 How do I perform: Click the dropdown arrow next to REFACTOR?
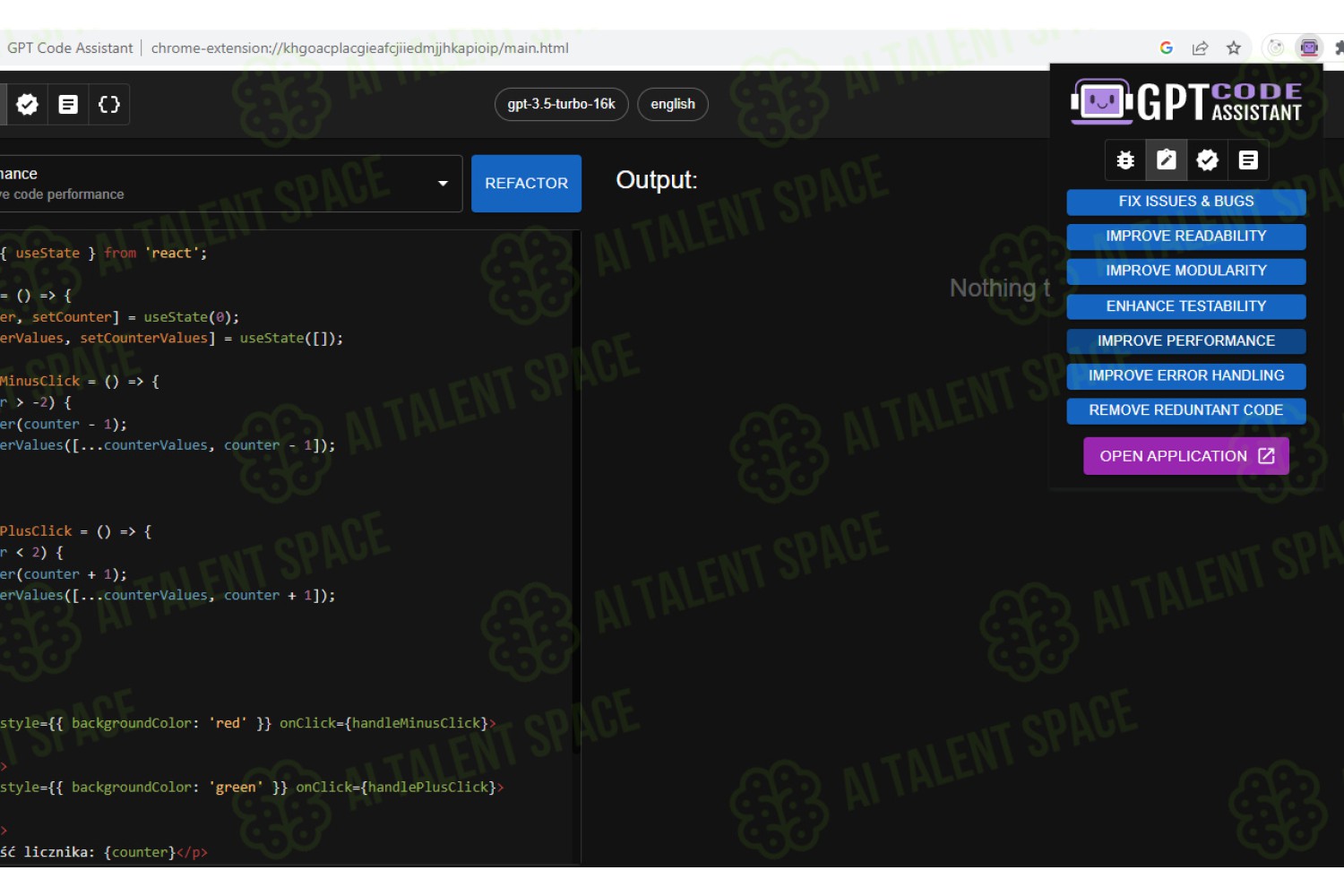coord(443,184)
